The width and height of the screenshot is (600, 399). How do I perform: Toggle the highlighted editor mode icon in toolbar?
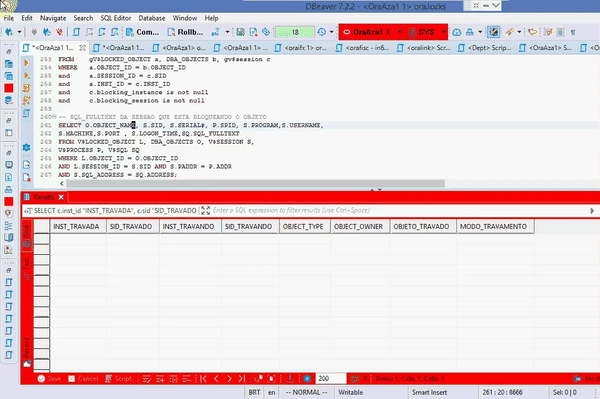tap(494, 32)
